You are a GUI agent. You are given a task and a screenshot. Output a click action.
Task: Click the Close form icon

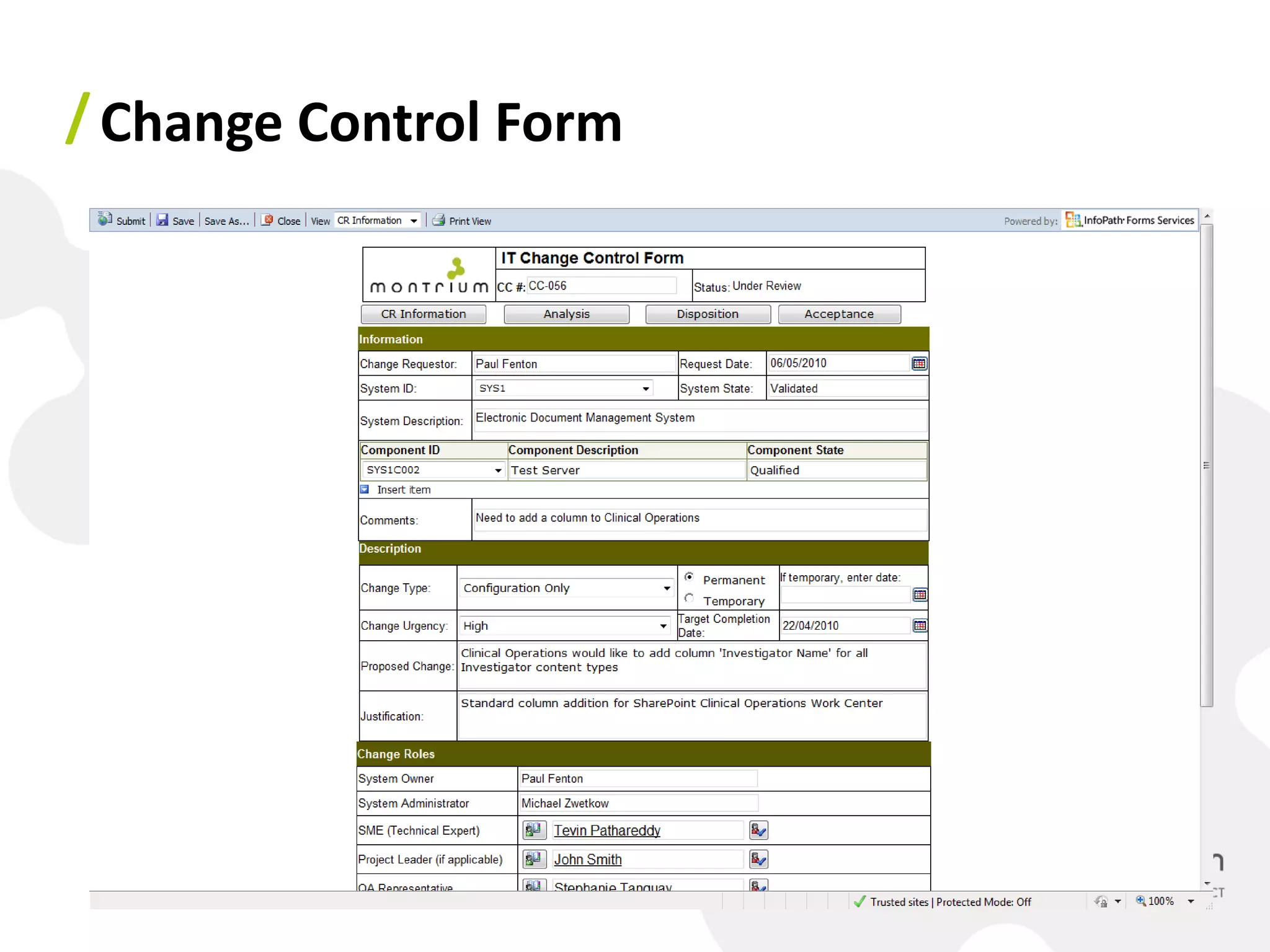click(267, 220)
